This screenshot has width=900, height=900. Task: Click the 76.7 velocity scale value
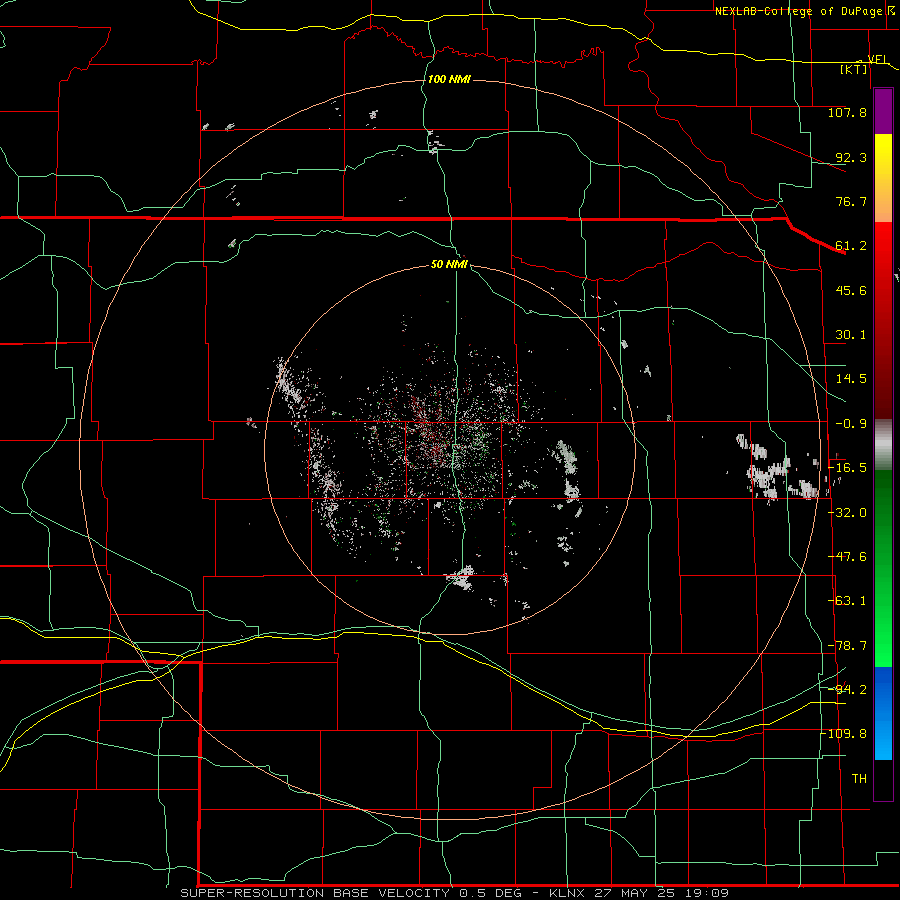(851, 201)
